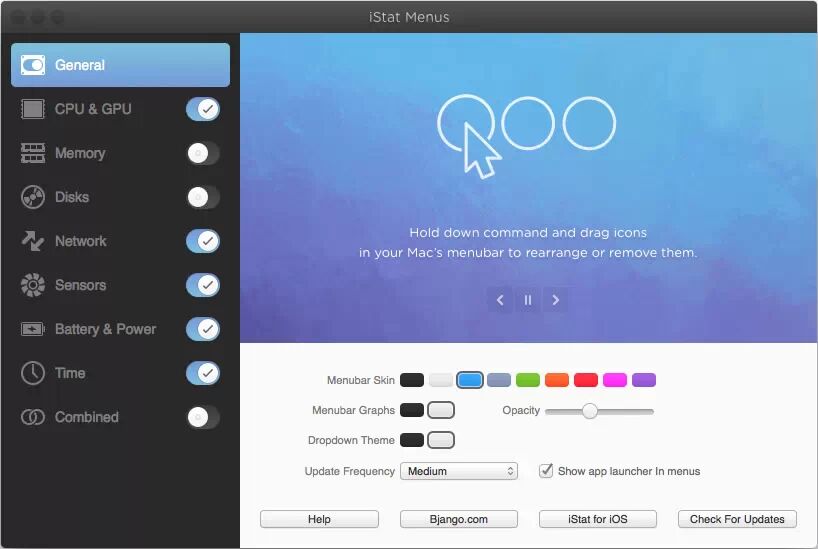Viewport: 818px width, 549px height.
Task: Choose the red Menubar Skin swatch
Action: point(585,380)
